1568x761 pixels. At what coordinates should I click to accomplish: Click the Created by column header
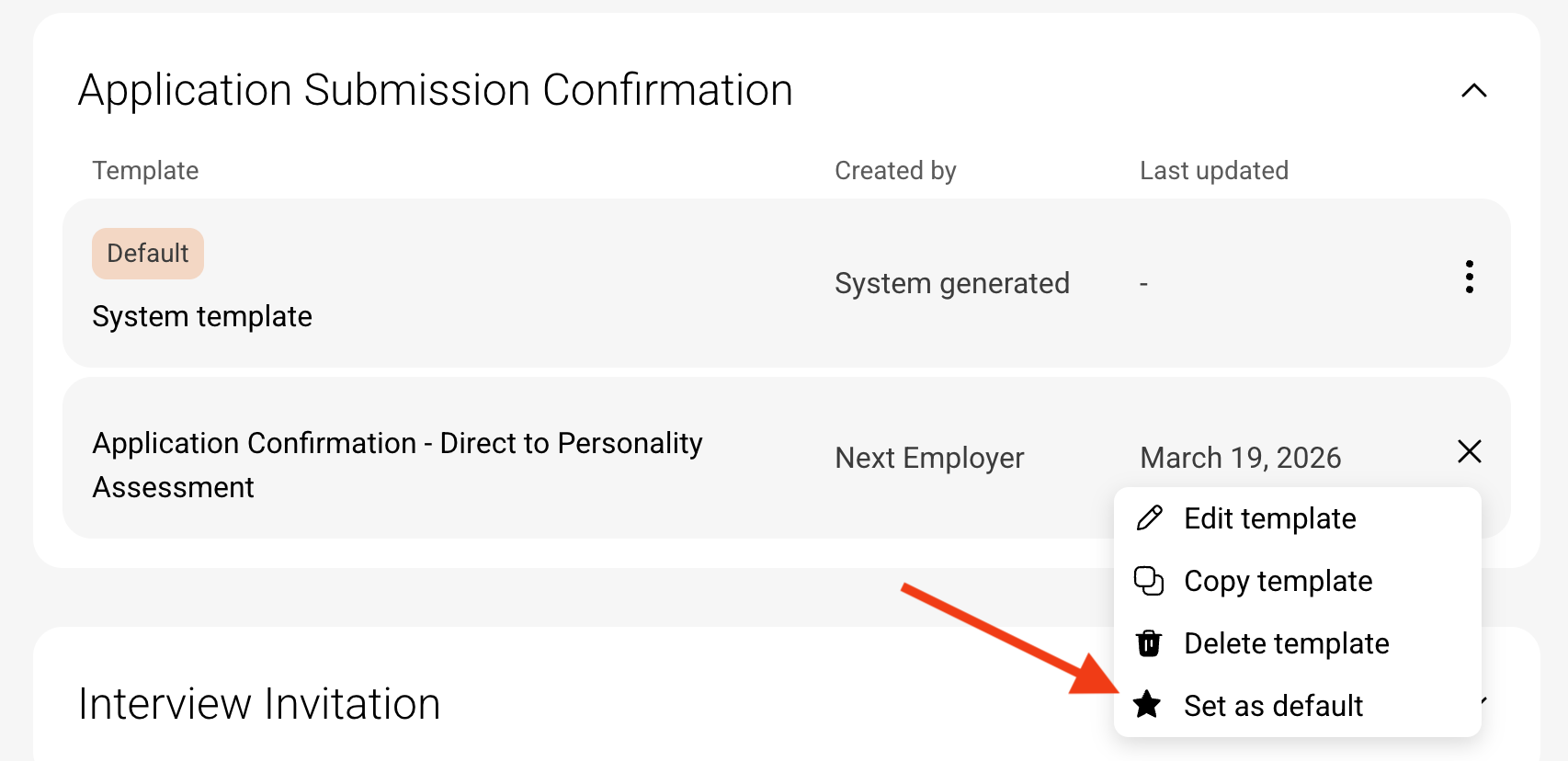[x=895, y=171]
